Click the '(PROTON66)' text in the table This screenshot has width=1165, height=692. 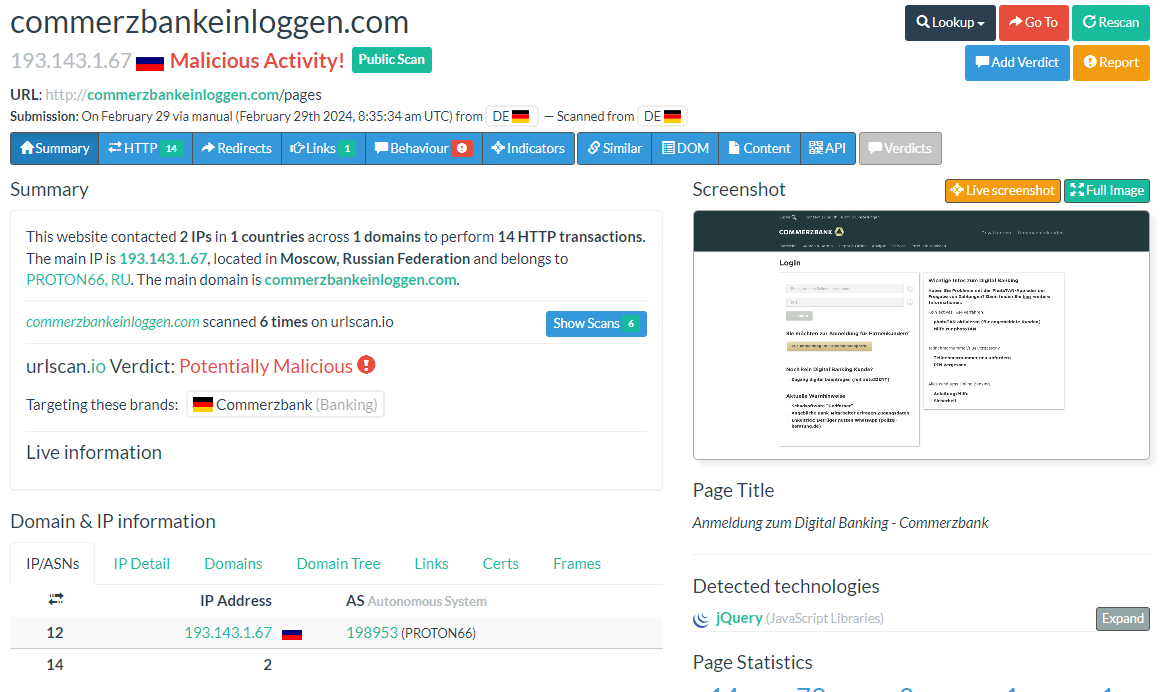tap(438, 633)
